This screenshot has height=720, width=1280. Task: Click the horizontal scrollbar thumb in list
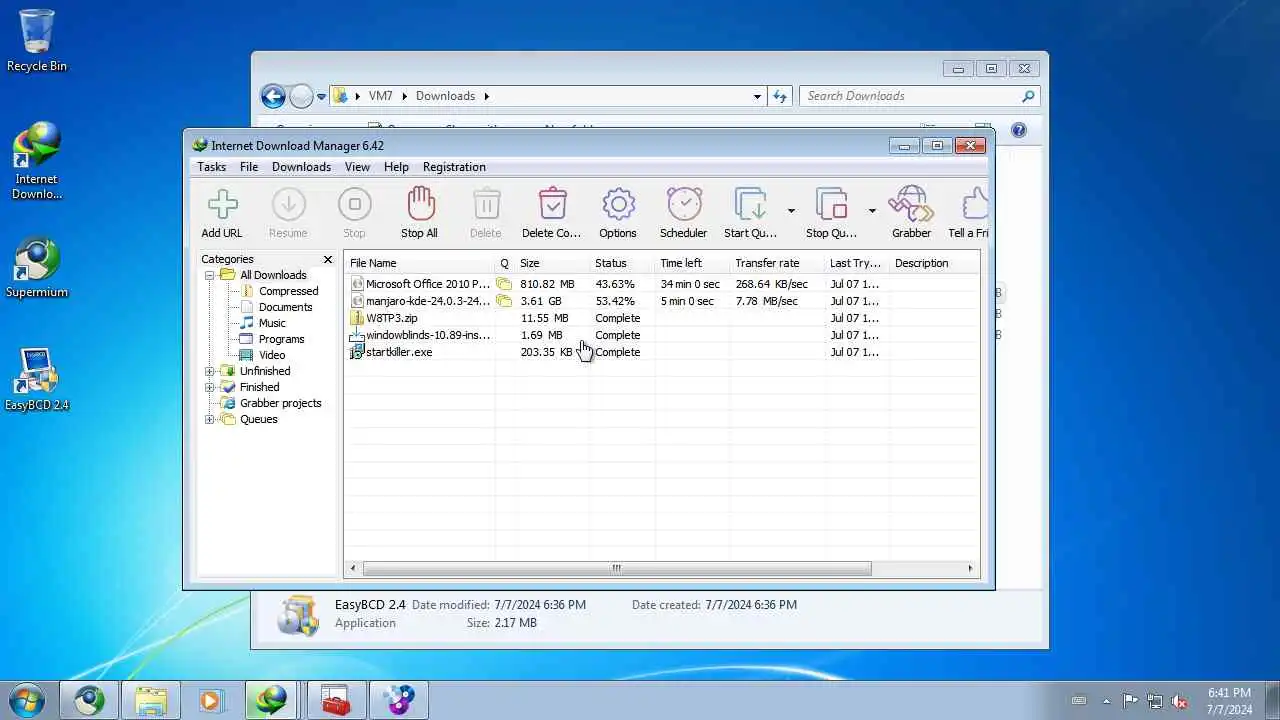(x=616, y=568)
